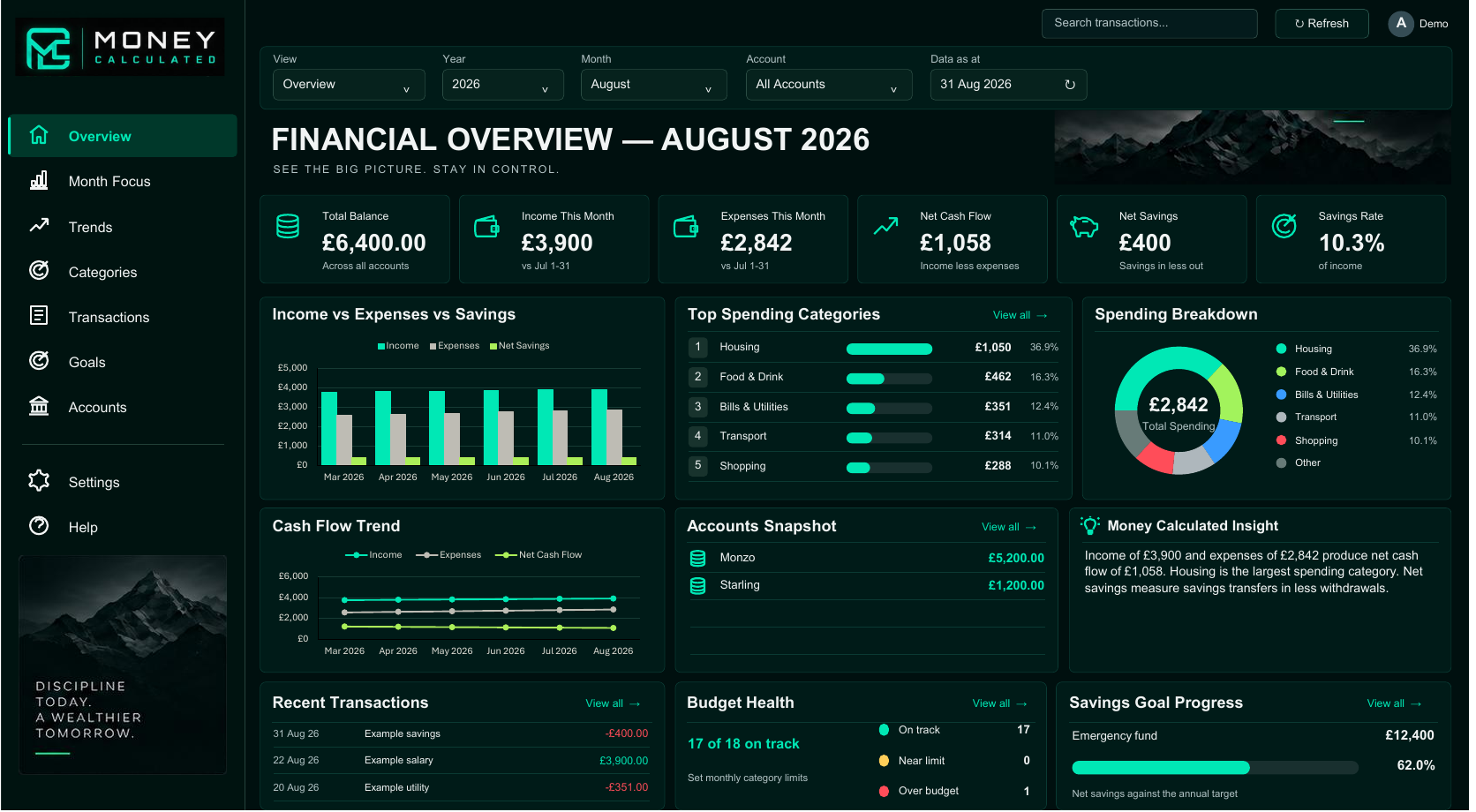
Task: Expand the Year dropdown showing 2026
Action: tap(502, 85)
